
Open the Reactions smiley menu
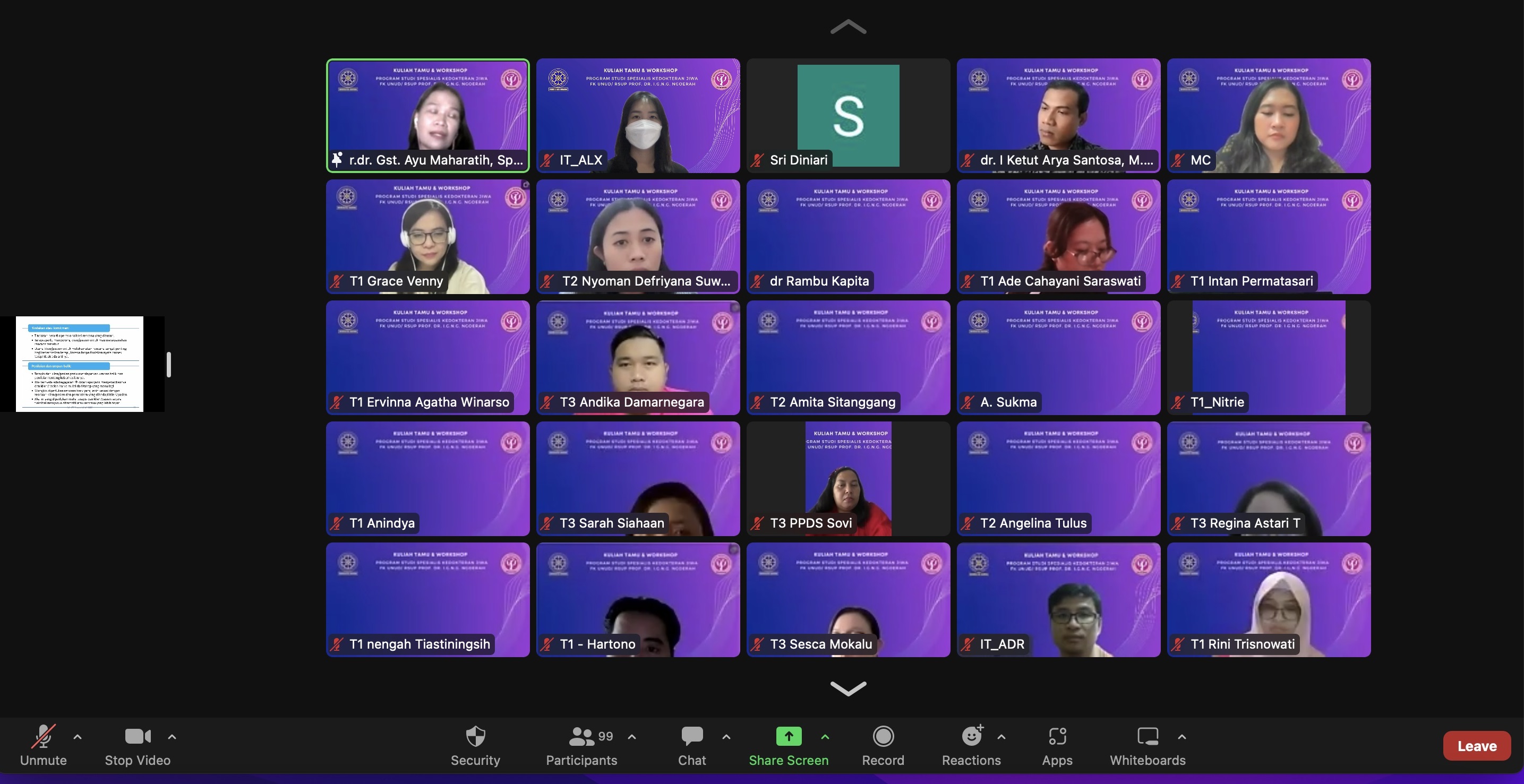(971, 737)
